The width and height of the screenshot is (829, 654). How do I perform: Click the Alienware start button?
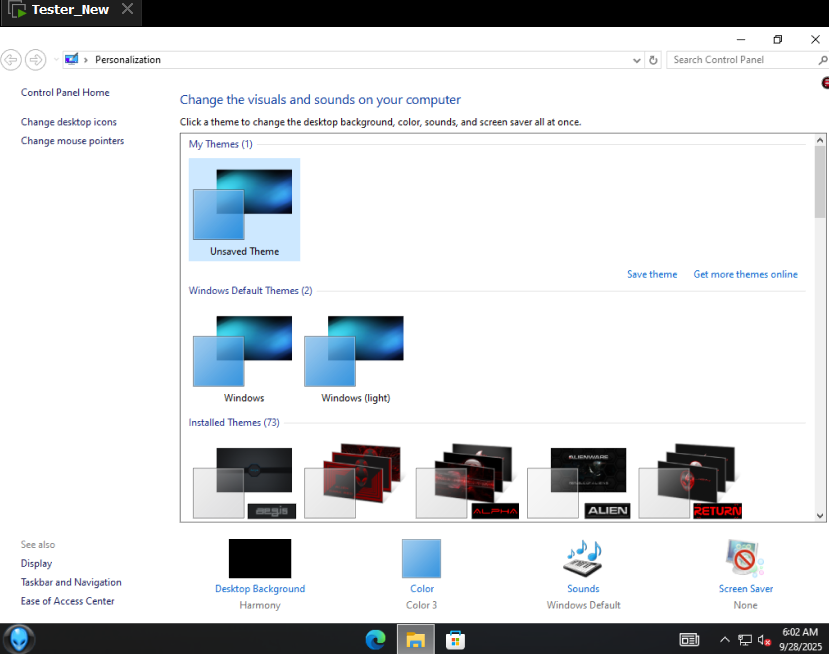pyautogui.click(x=19, y=638)
